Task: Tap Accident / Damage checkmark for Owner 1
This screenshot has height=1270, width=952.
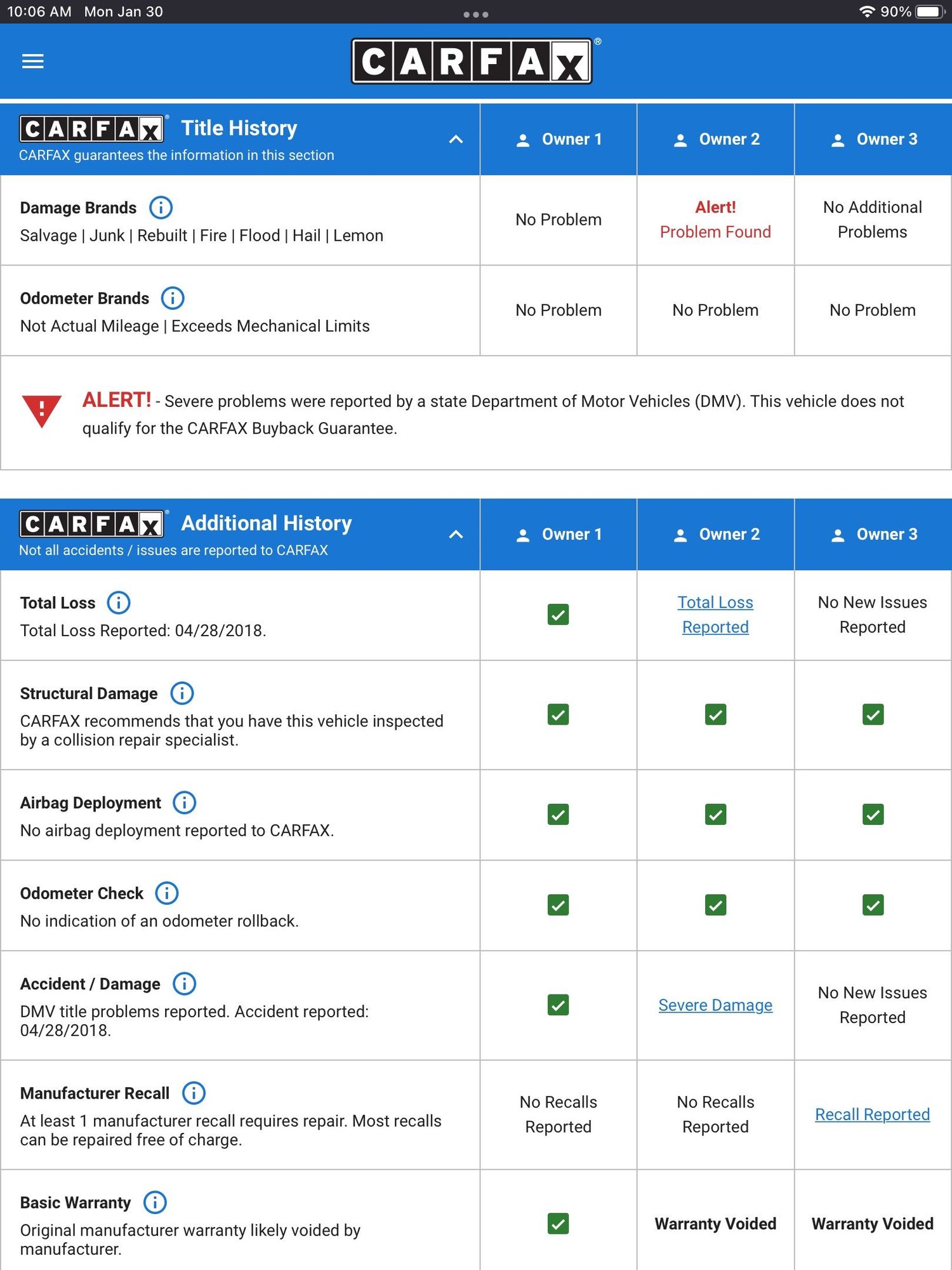Action: (559, 1005)
